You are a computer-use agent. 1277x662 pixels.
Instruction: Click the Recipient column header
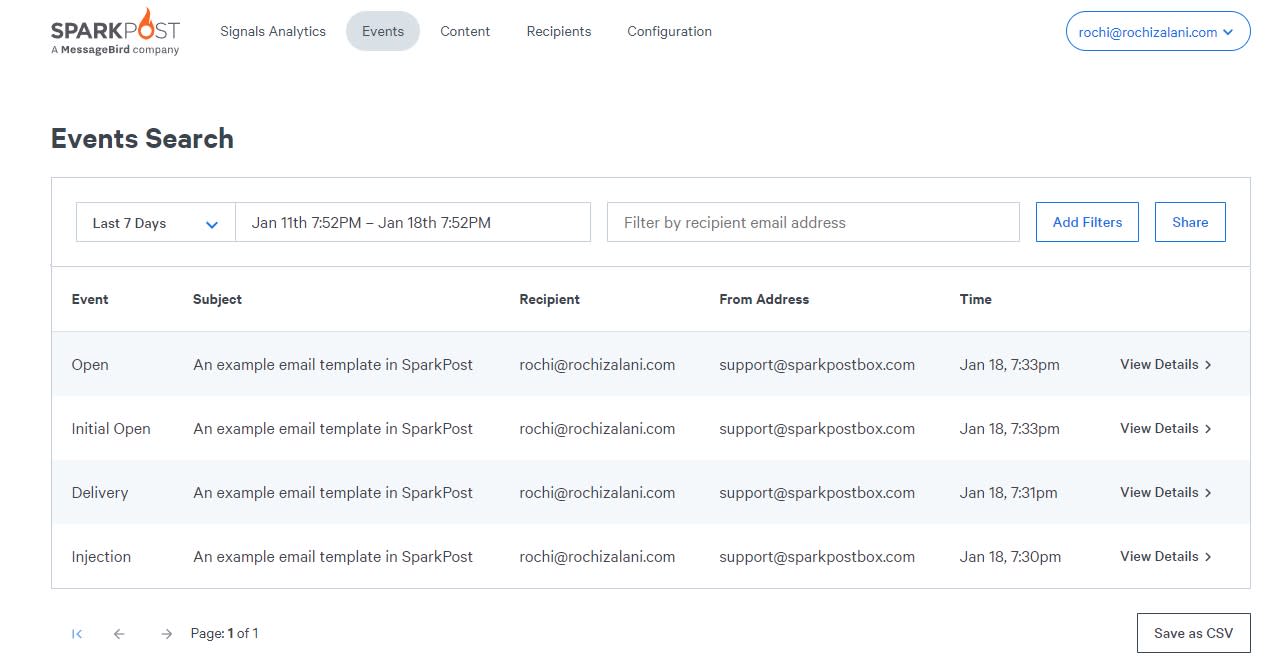coord(549,299)
